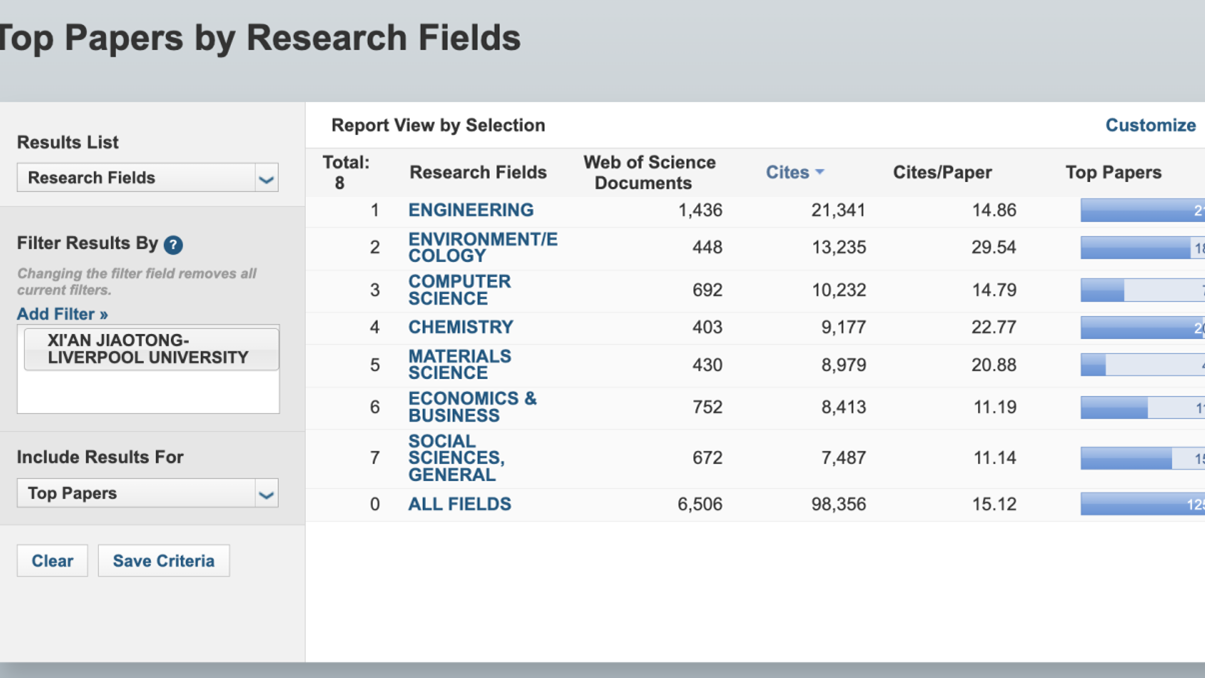Screen dimensions: 1205x678
Task: Open the COMPUTER SCIENCE field link
Action: point(459,290)
